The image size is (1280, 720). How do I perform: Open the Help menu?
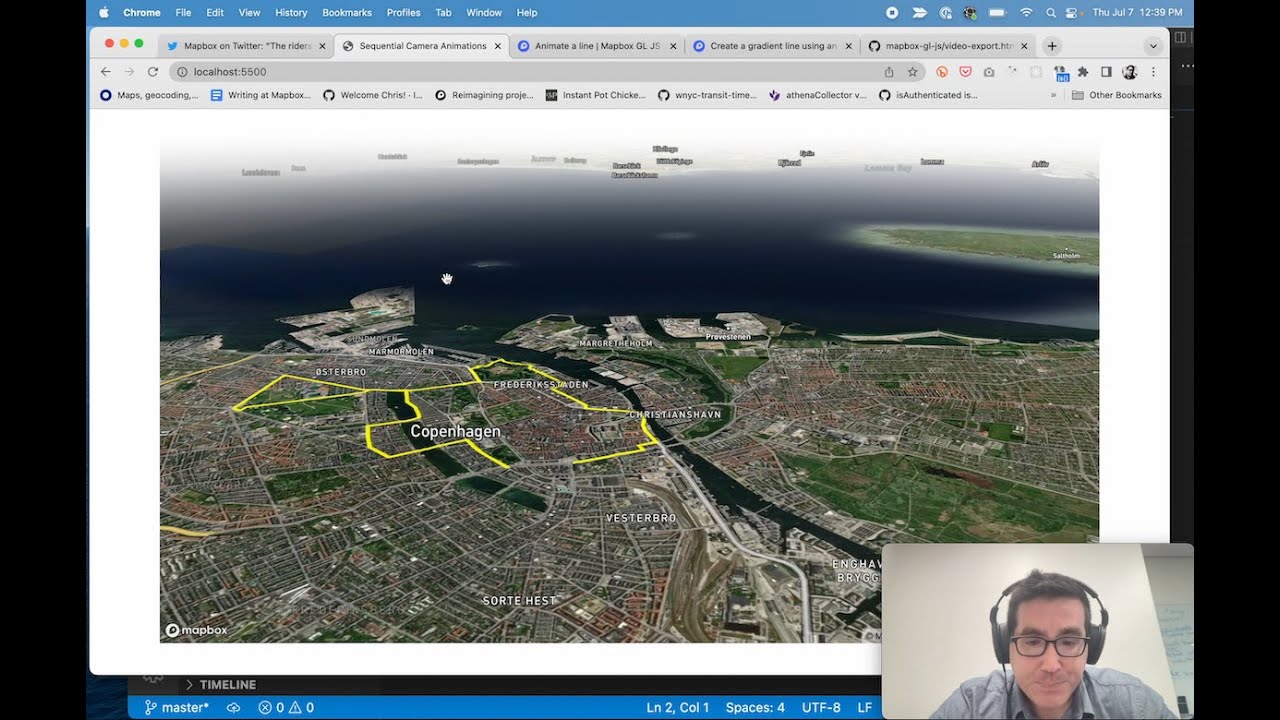click(527, 12)
